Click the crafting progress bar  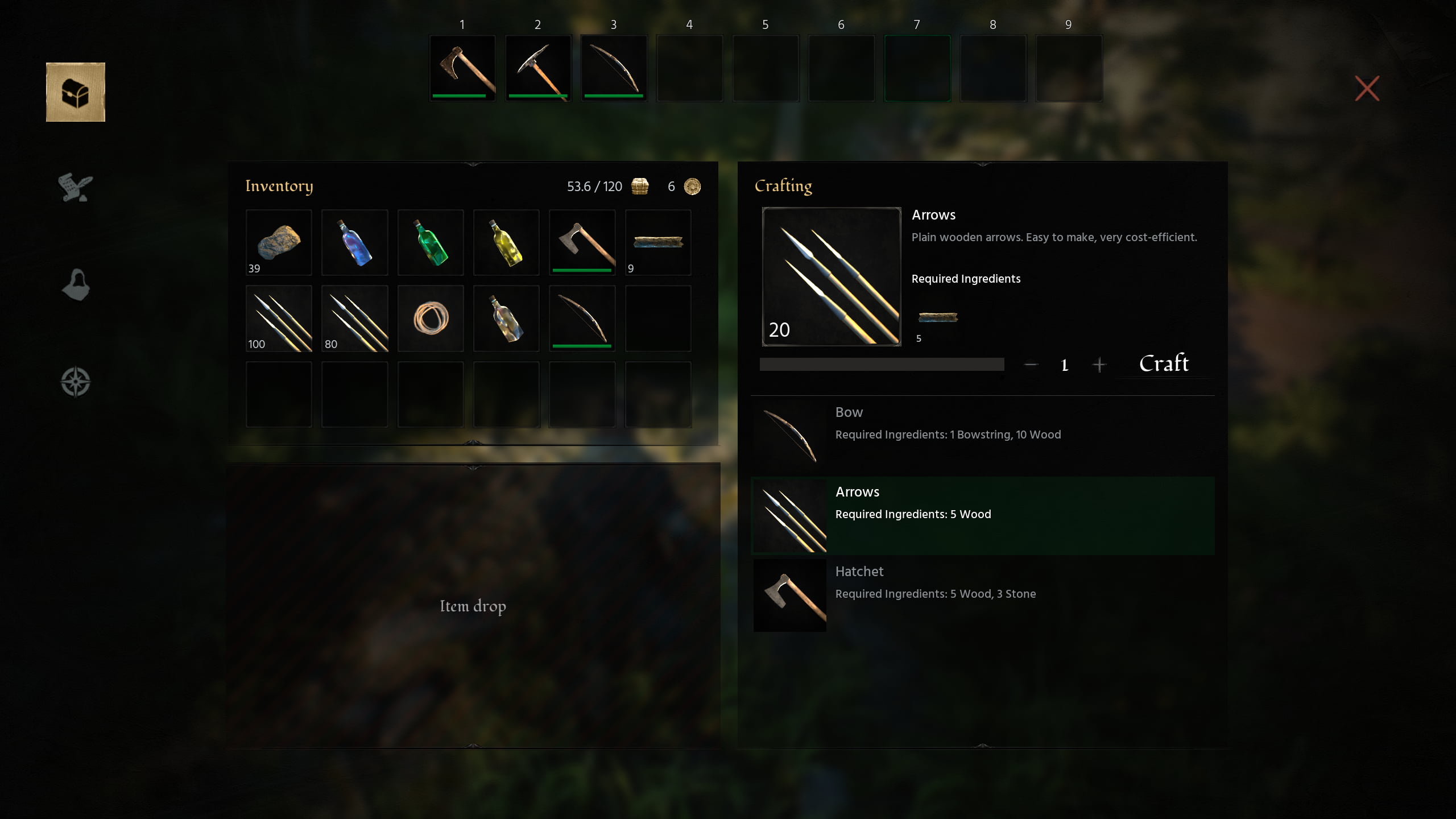tap(882, 365)
